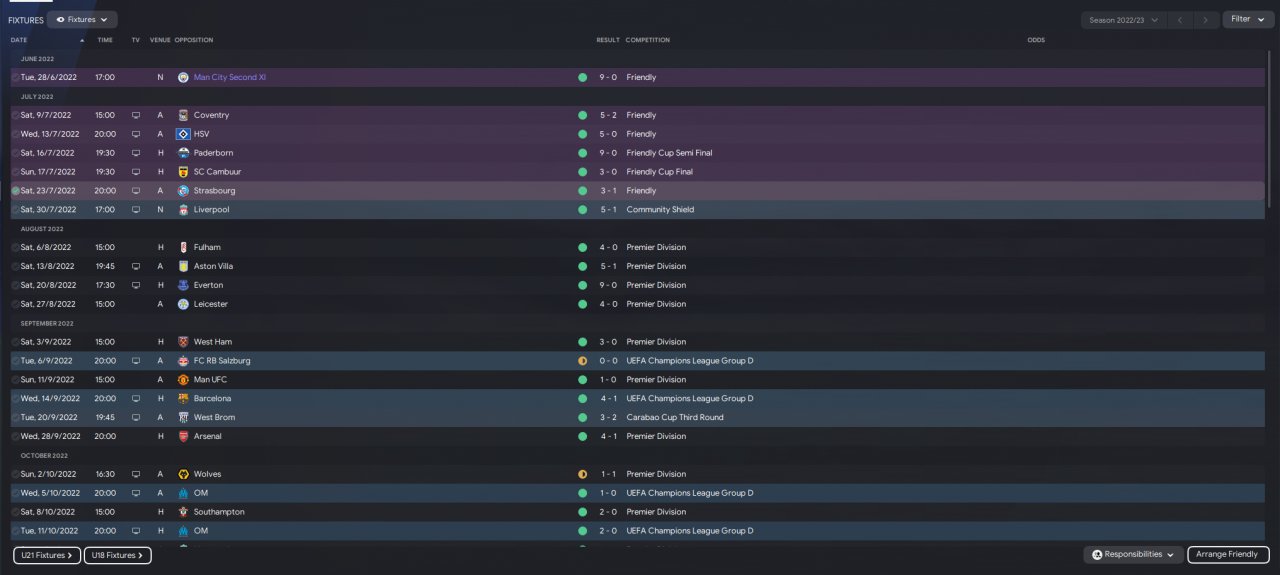Click the Man UFC club badge

point(183,380)
